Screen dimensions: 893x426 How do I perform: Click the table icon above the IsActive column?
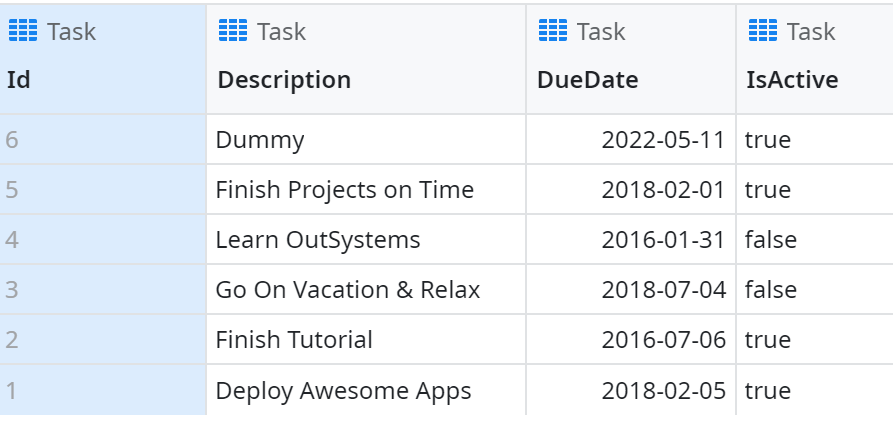click(763, 31)
